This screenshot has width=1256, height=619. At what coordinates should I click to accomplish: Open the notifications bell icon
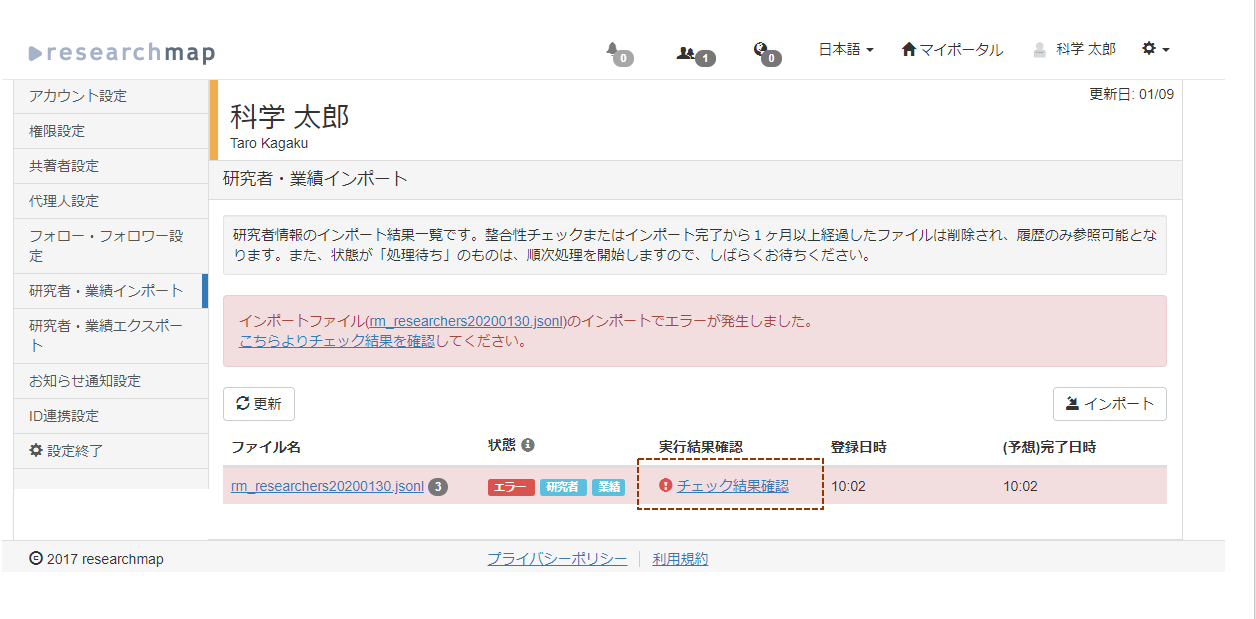614,46
